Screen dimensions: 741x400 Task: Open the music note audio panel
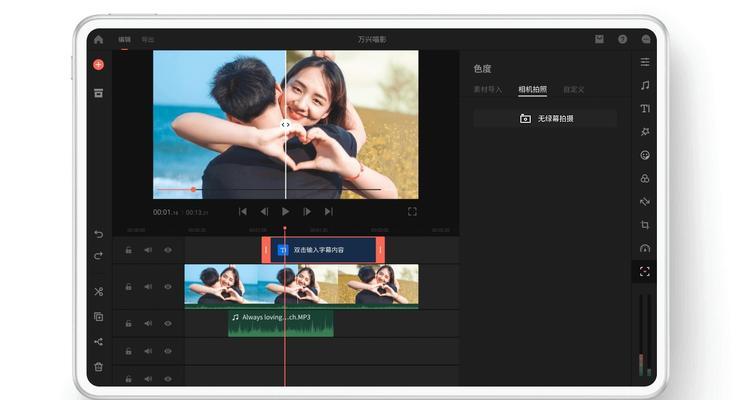[x=645, y=85]
